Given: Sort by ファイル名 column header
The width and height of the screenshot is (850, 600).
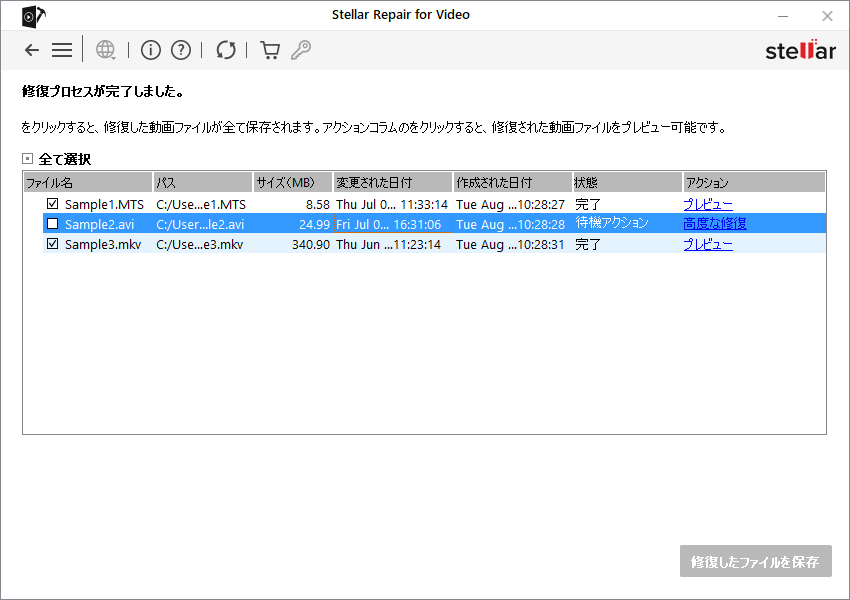Looking at the screenshot, I should click(88, 183).
